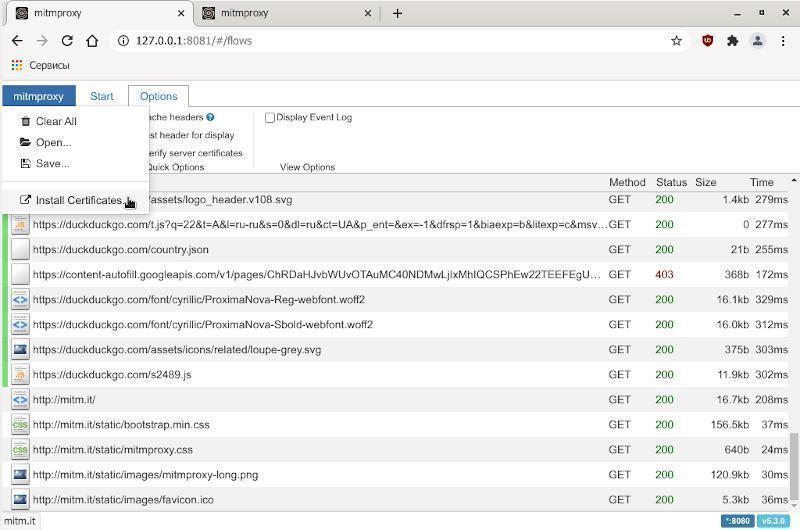Click the browser Back arrow

(x=17, y=41)
